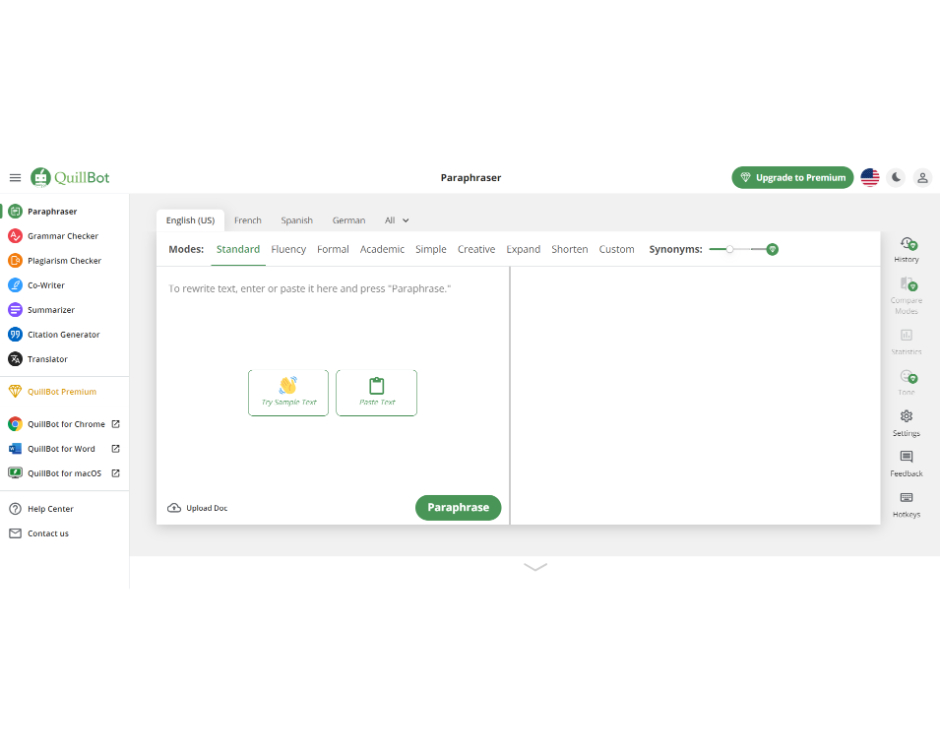Set Synonyms slider to premium maximum

click(x=772, y=249)
